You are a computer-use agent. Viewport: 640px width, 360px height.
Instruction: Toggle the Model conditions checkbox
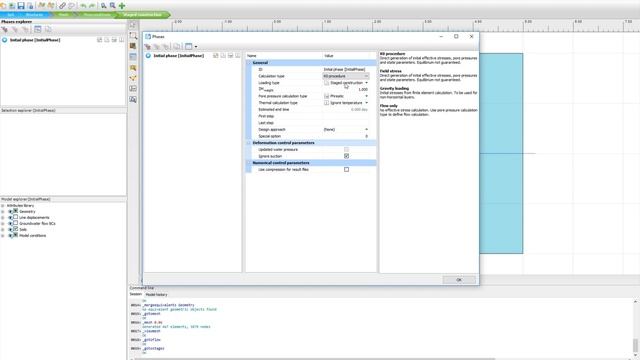pos(16,235)
